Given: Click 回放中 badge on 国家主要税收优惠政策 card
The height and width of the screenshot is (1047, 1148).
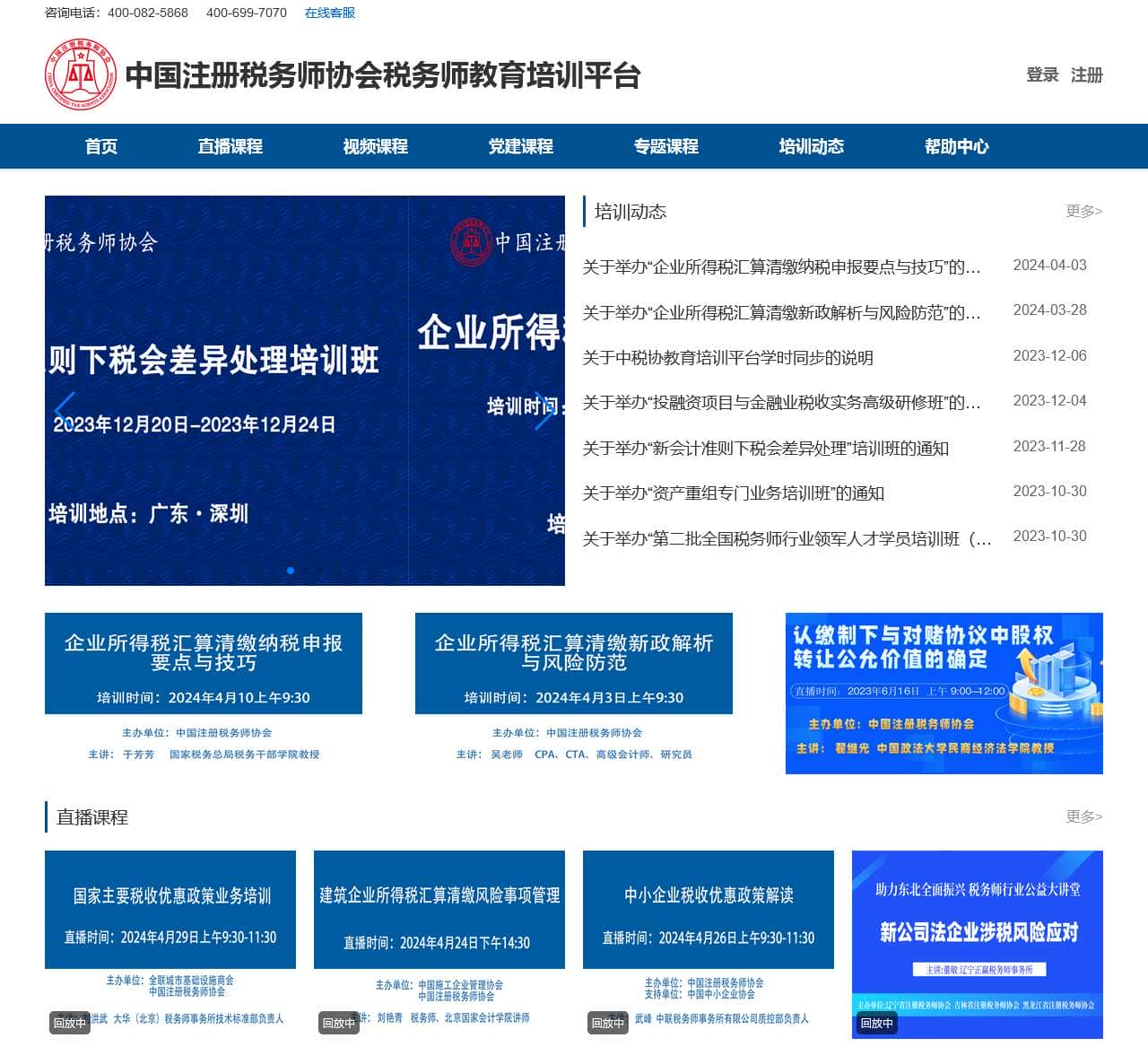Looking at the screenshot, I should [x=70, y=1023].
